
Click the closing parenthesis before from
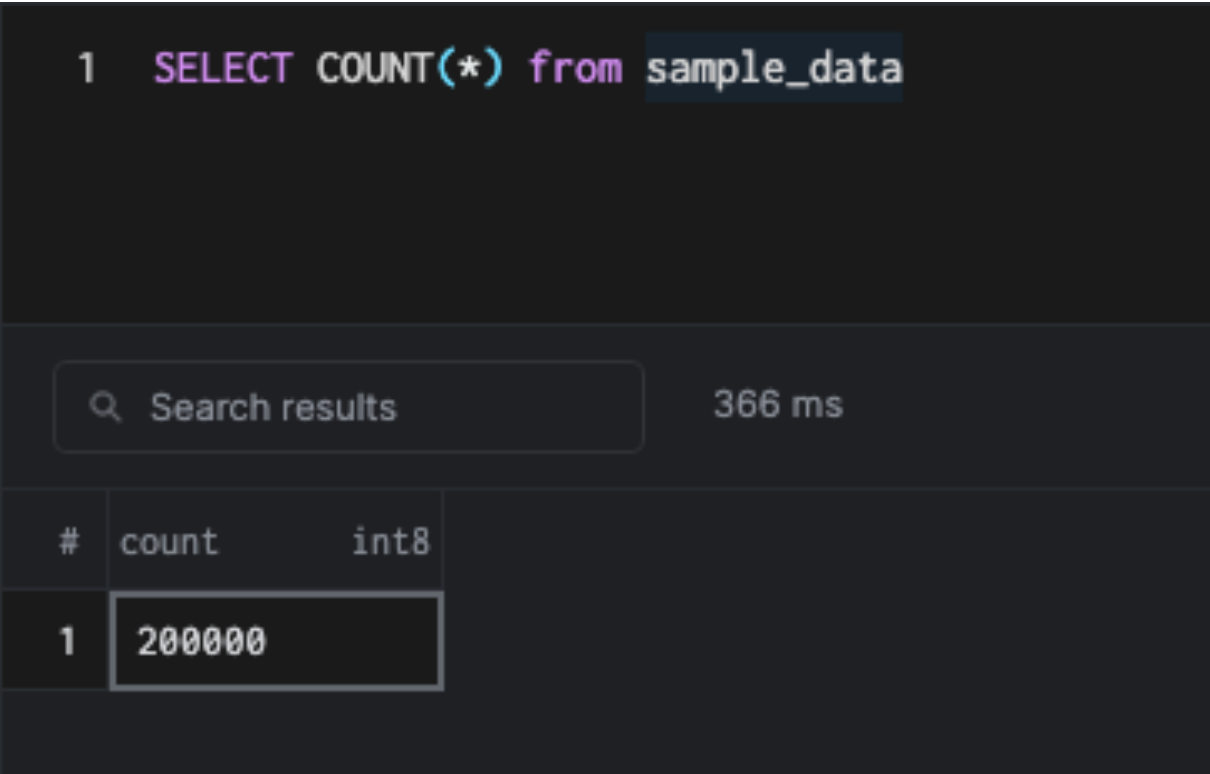[490, 68]
